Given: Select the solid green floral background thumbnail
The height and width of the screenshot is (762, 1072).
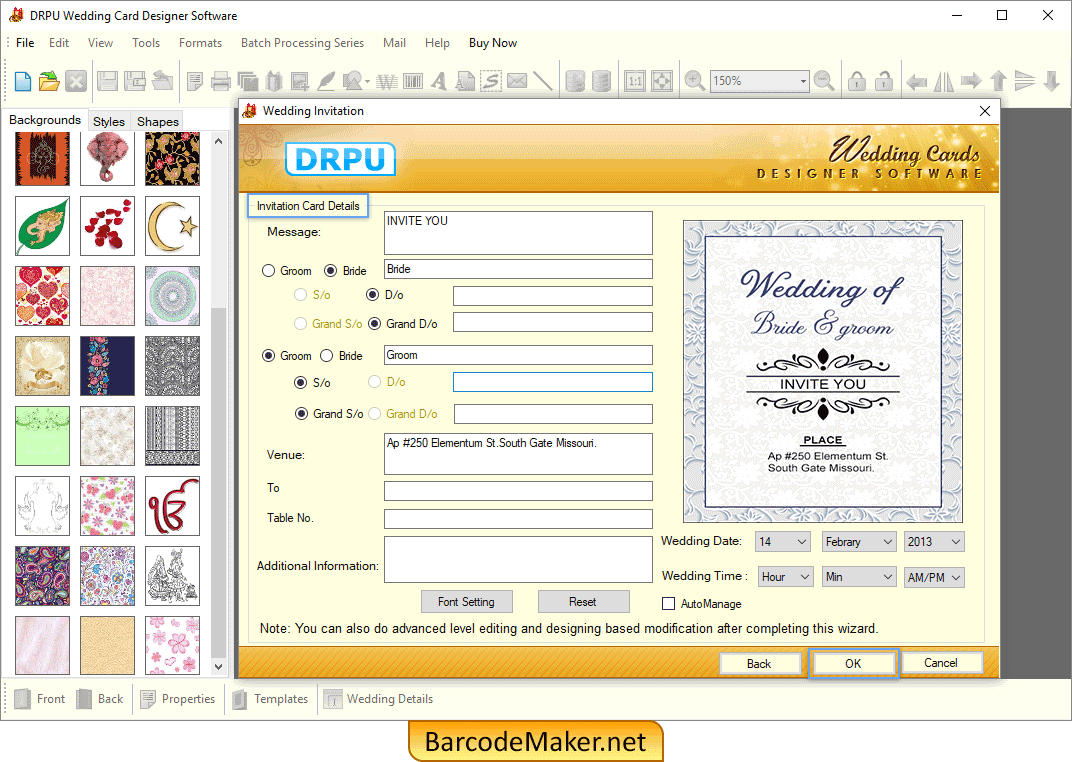Looking at the screenshot, I should coord(42,436).
